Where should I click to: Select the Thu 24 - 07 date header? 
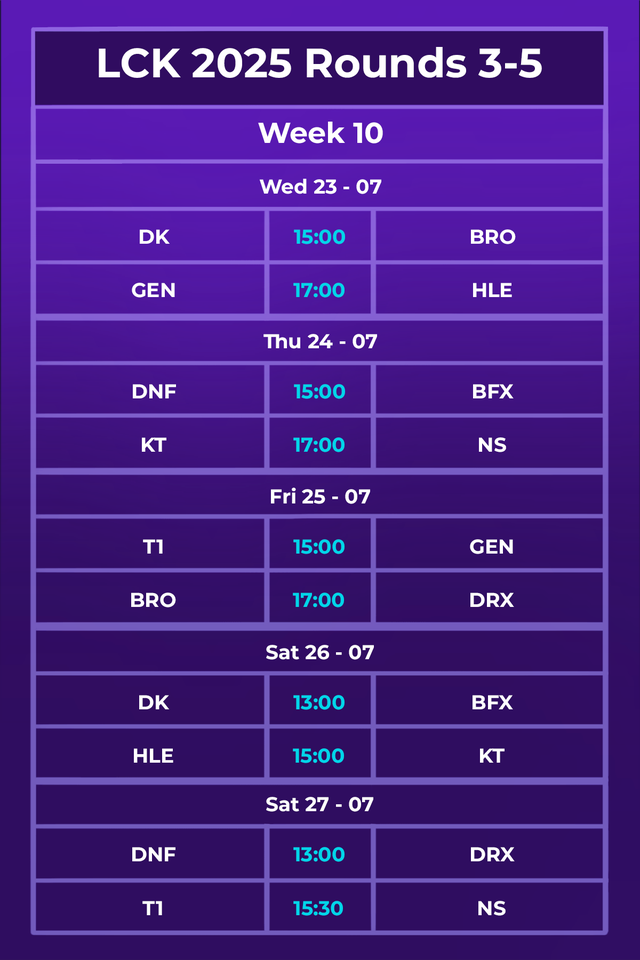tap(320, 341)
